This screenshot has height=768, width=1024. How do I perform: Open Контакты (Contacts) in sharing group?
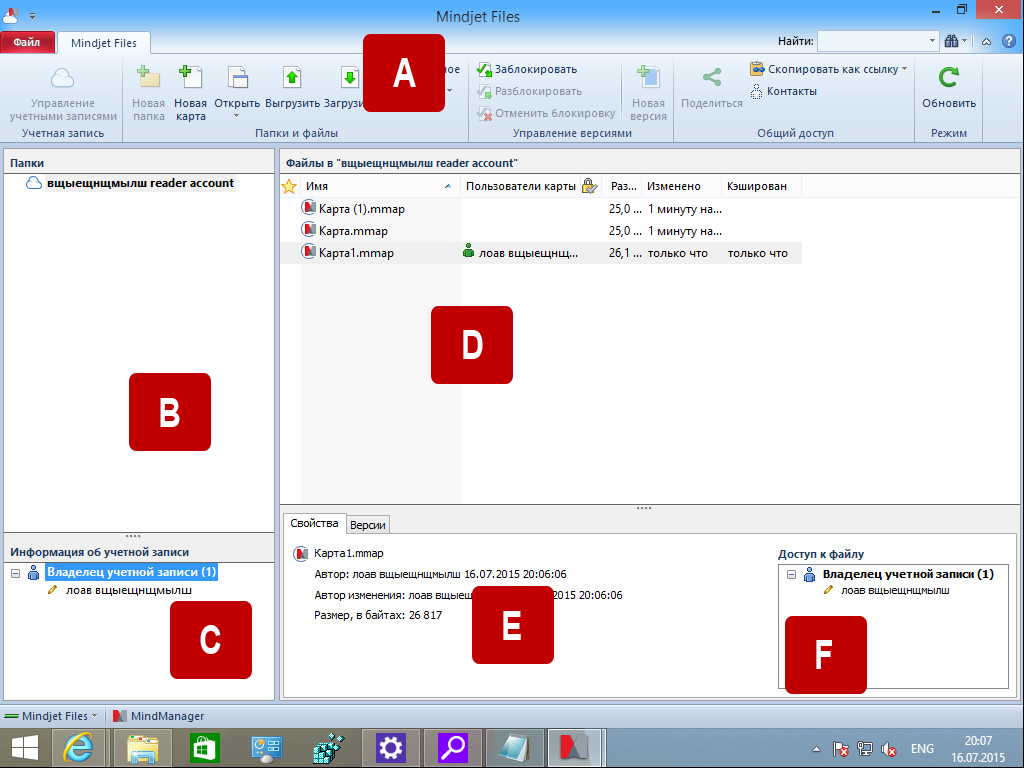click(x=783, y=91)
